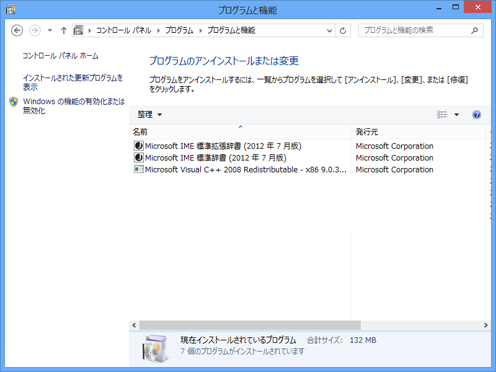
Task: Click the horizontal scrollbar thumb
Action: click(x=250, y=325)
